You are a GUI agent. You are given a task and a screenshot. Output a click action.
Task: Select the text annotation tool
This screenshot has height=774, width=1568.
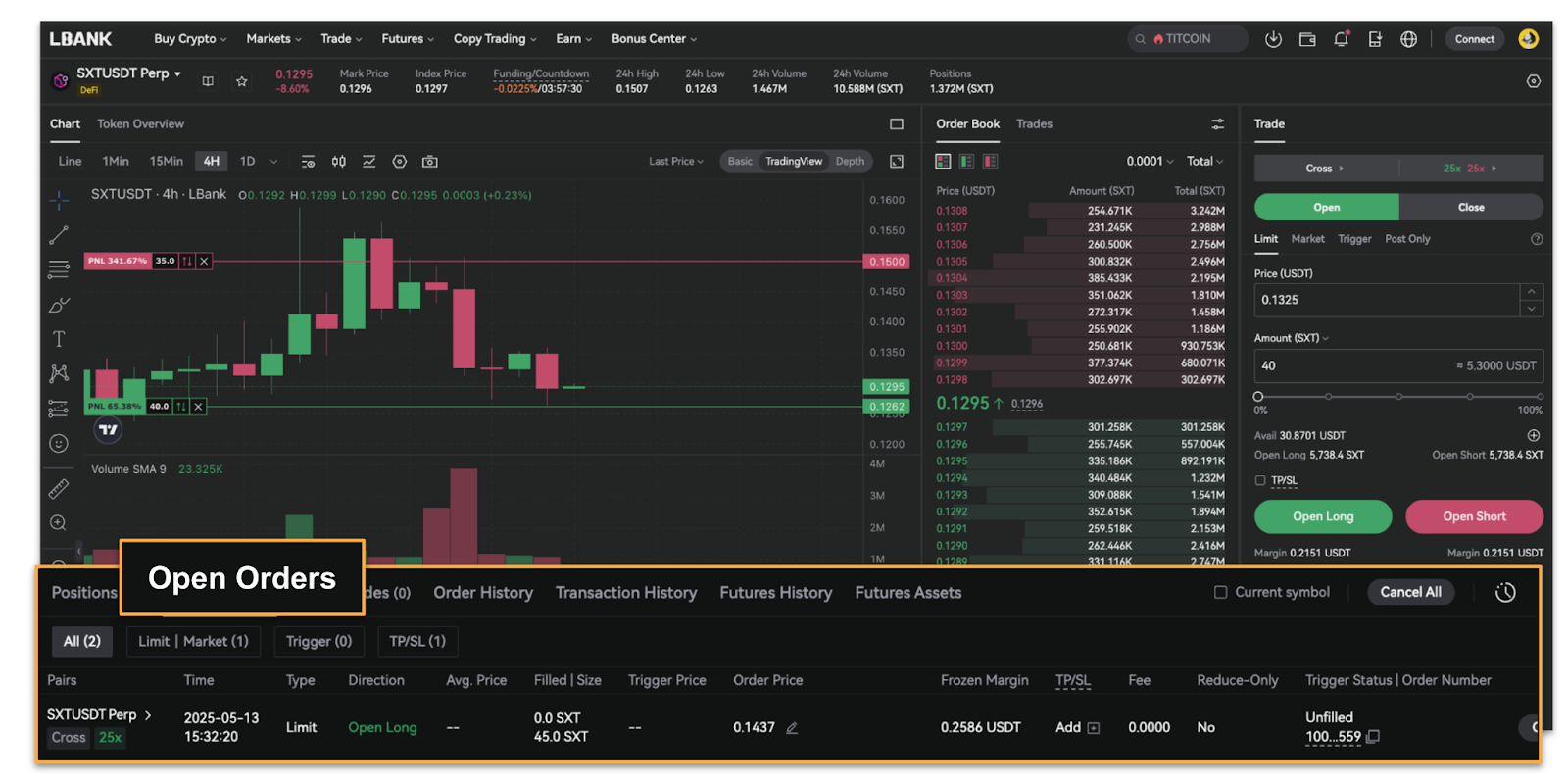[x=59, y=339]
